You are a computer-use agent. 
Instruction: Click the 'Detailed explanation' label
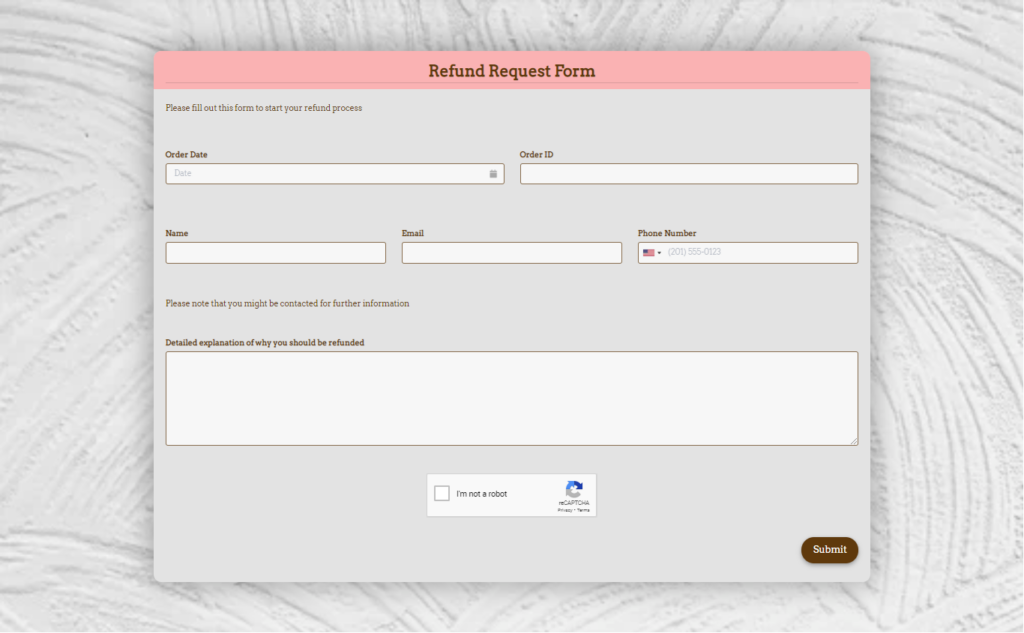264,343
